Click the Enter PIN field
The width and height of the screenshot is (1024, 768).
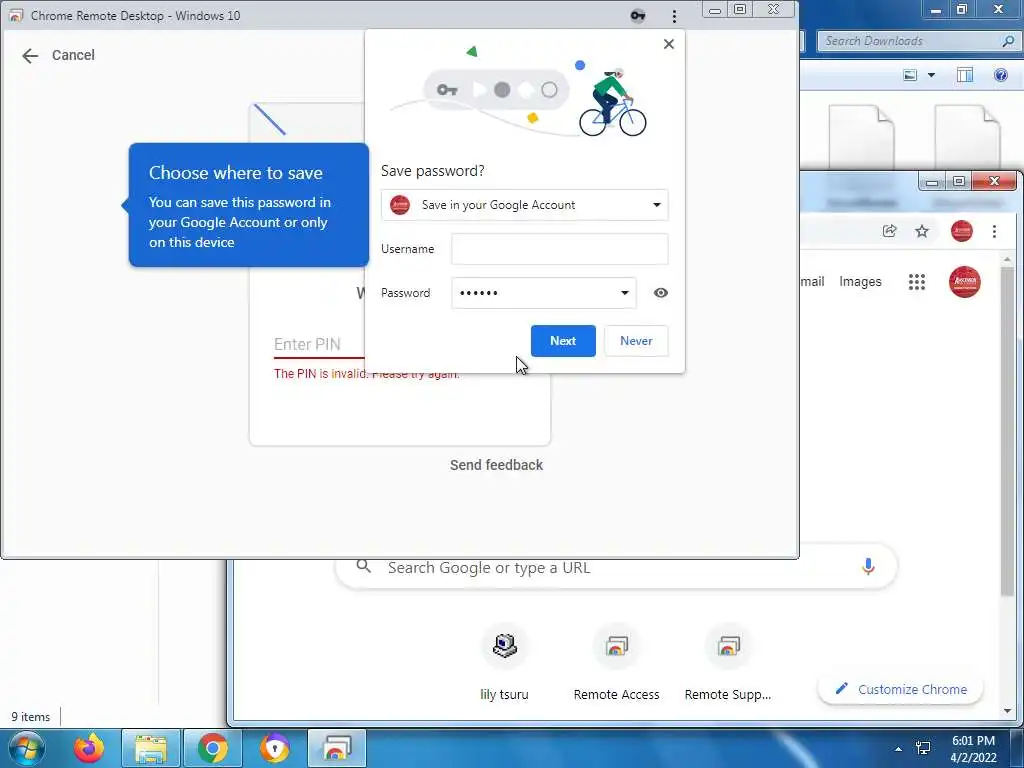point(319,344)
